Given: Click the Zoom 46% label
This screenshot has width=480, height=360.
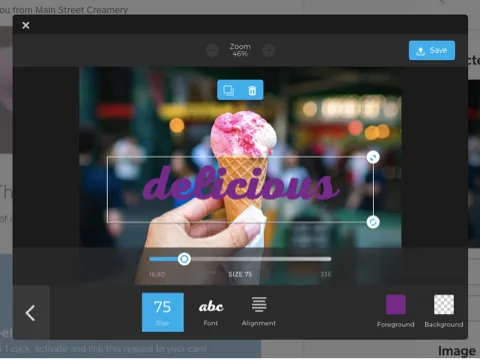Looking at the screenshot, I should pos(240,50).
